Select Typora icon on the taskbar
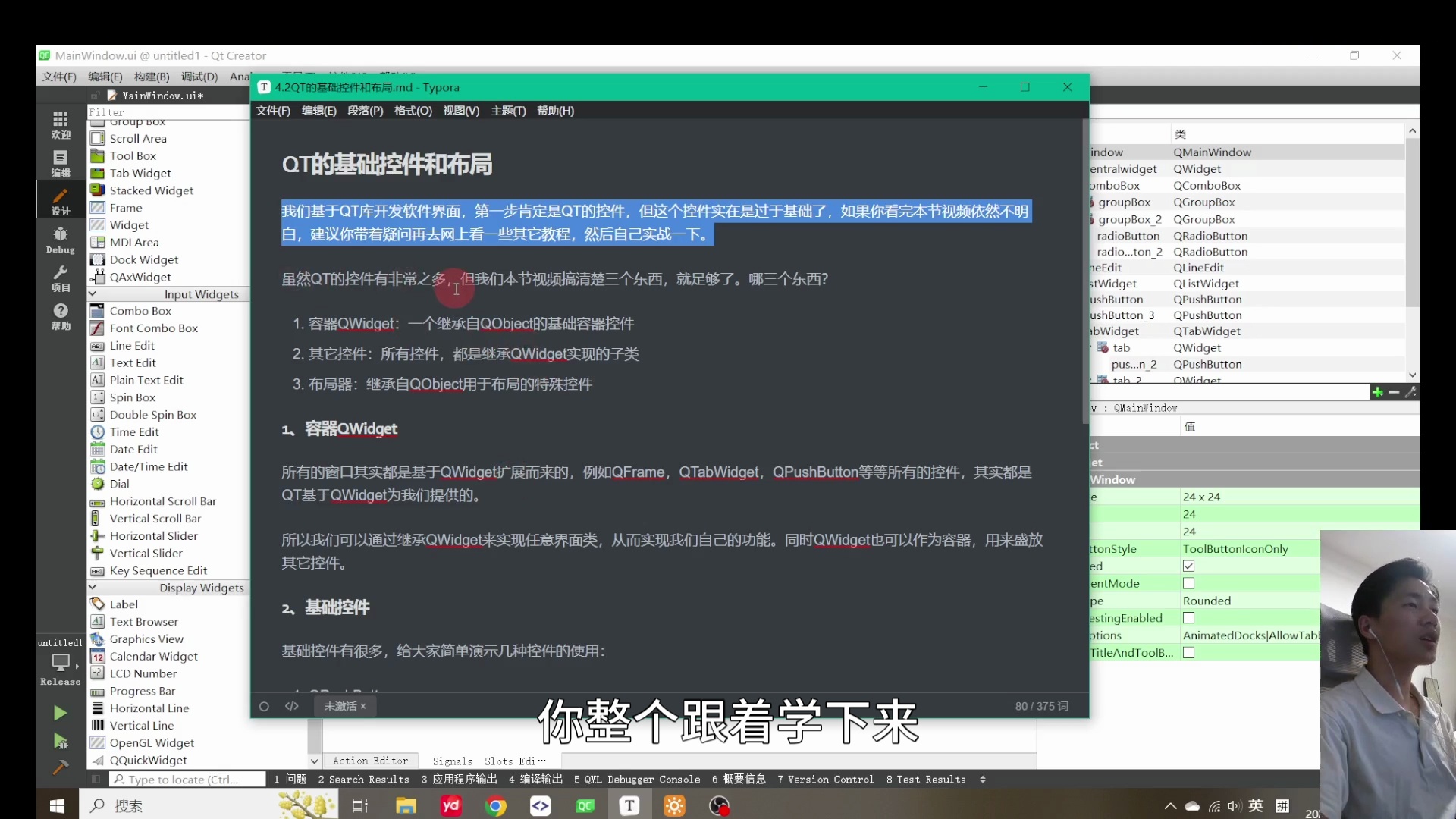 630,805
